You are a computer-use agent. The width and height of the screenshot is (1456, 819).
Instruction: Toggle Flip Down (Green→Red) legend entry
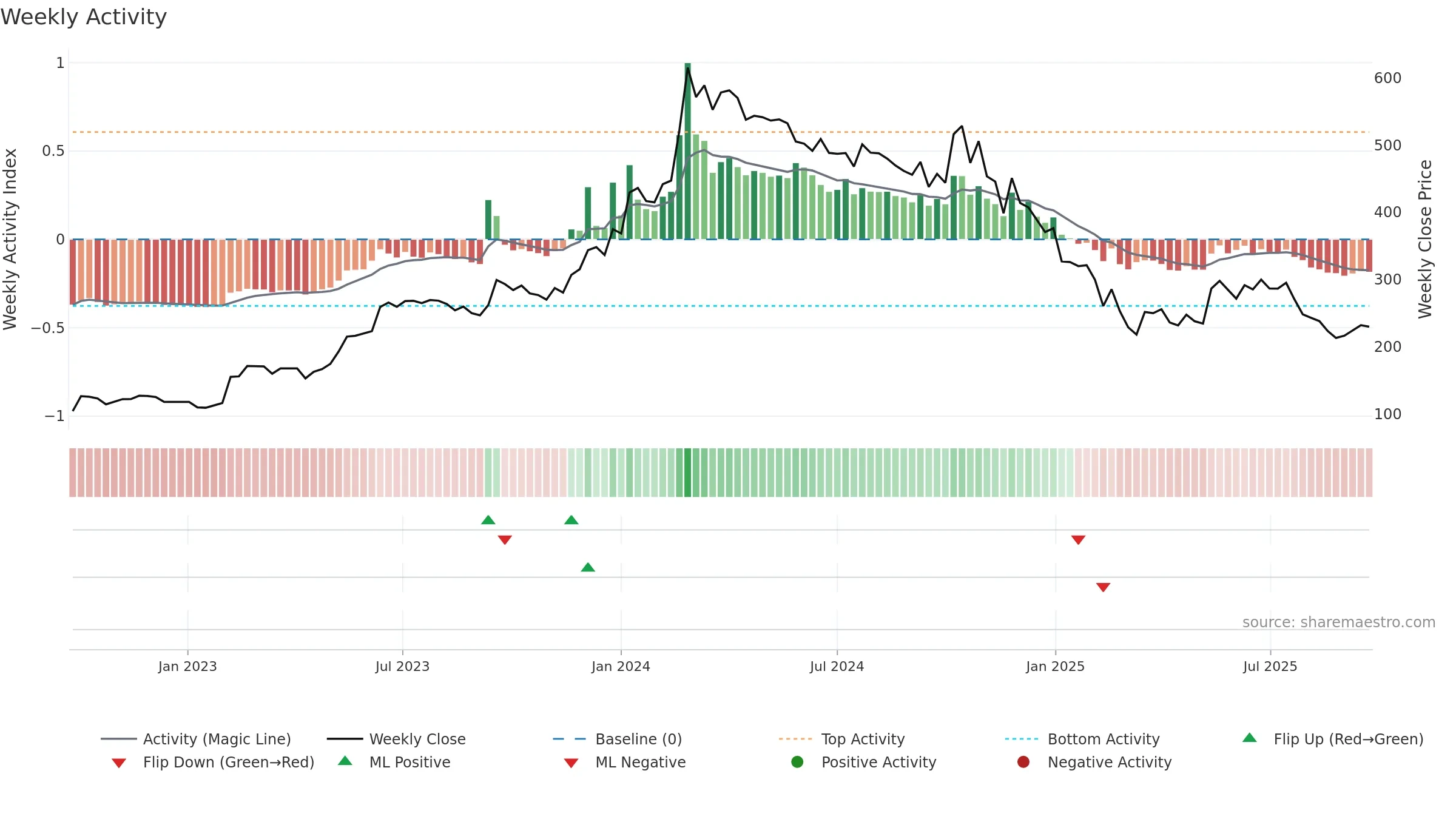[213, 762]
